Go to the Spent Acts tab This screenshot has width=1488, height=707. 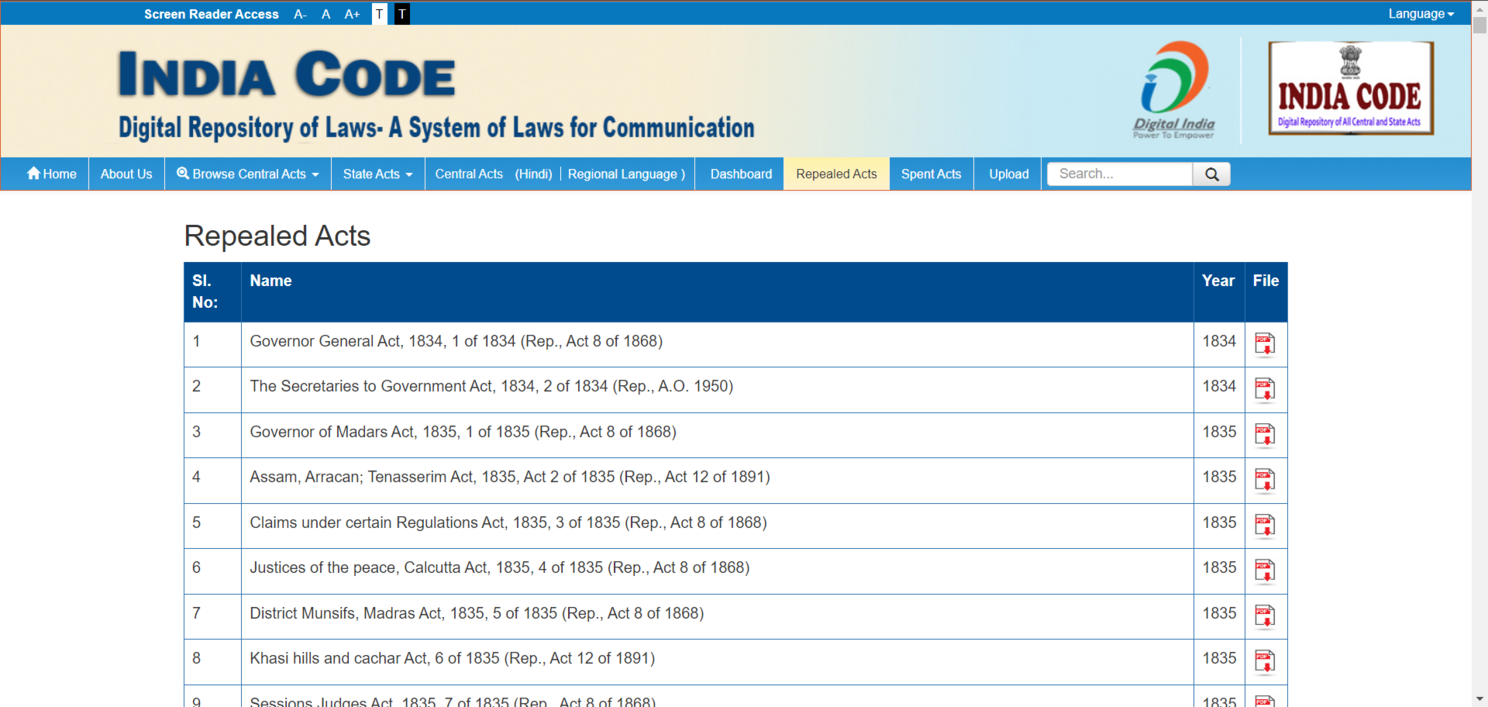coord(931,174)
